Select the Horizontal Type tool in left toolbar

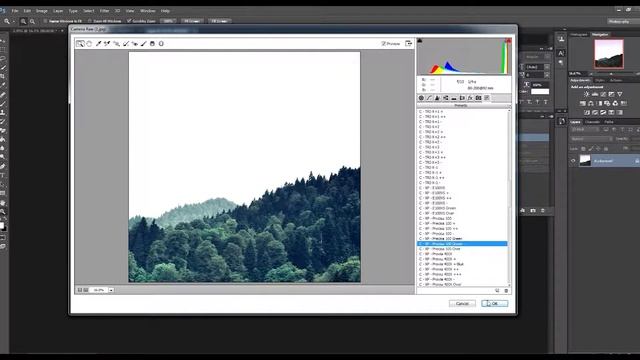point(3,176)
